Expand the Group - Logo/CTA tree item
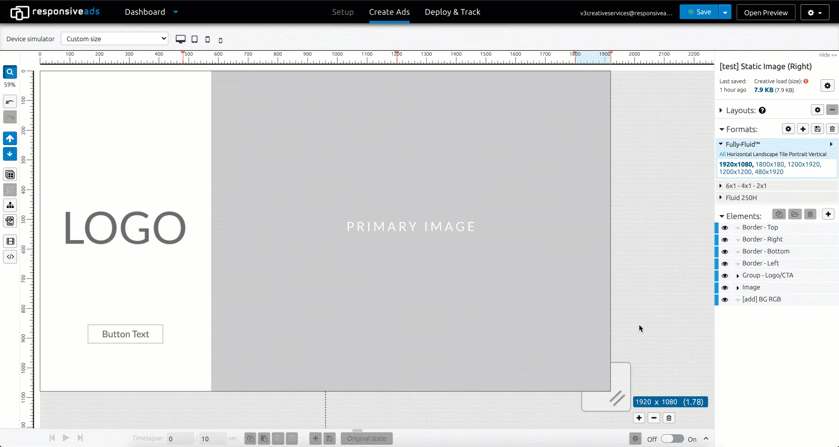839x447 pixels. click(x=738, y=276)
